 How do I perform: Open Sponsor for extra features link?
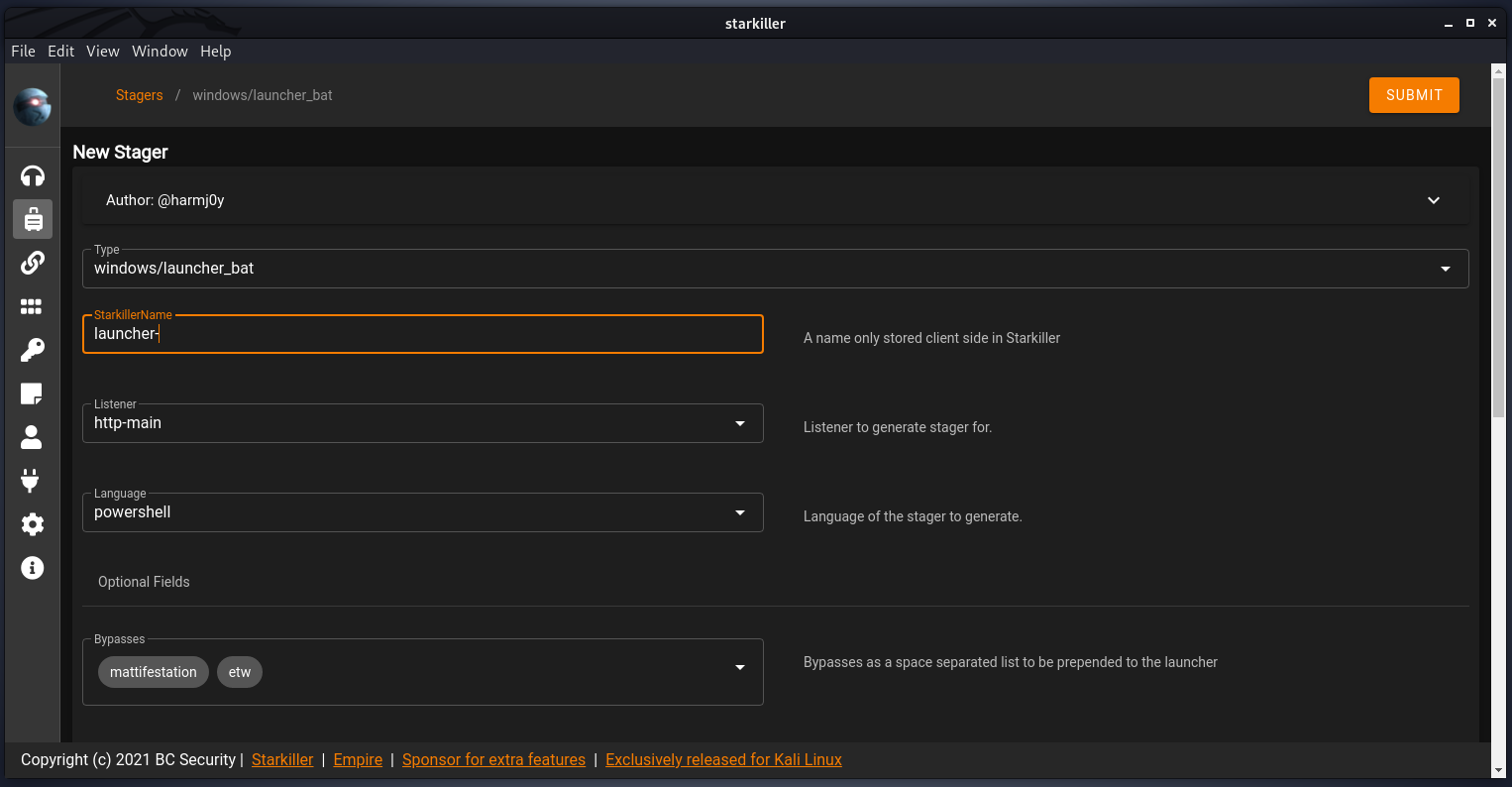tap(493, 760)
